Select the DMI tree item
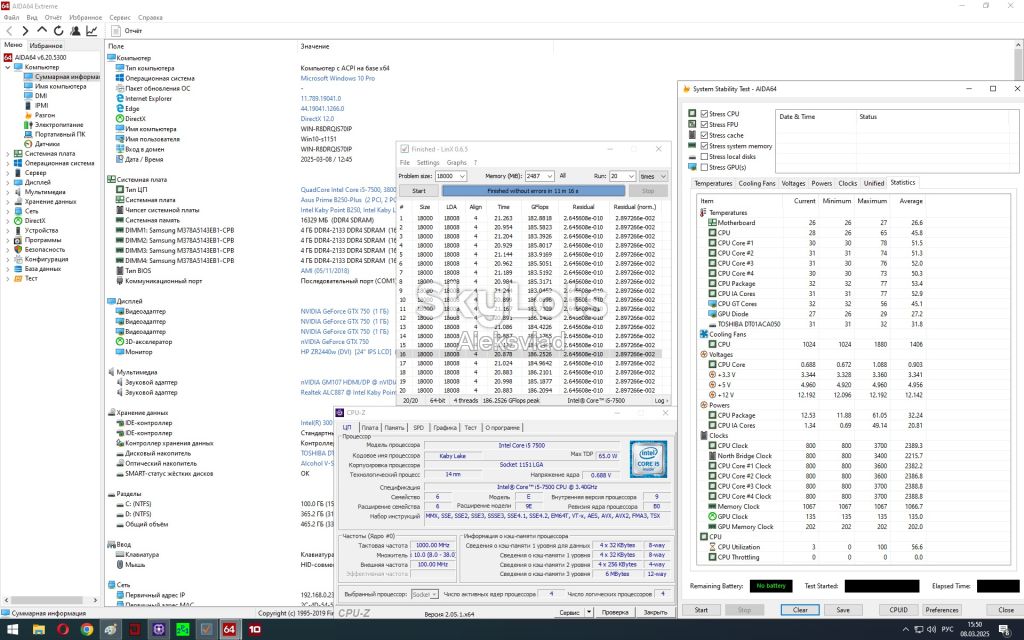Image resolution: width=1024 pixels, height=640 pixels. [41, 95]
